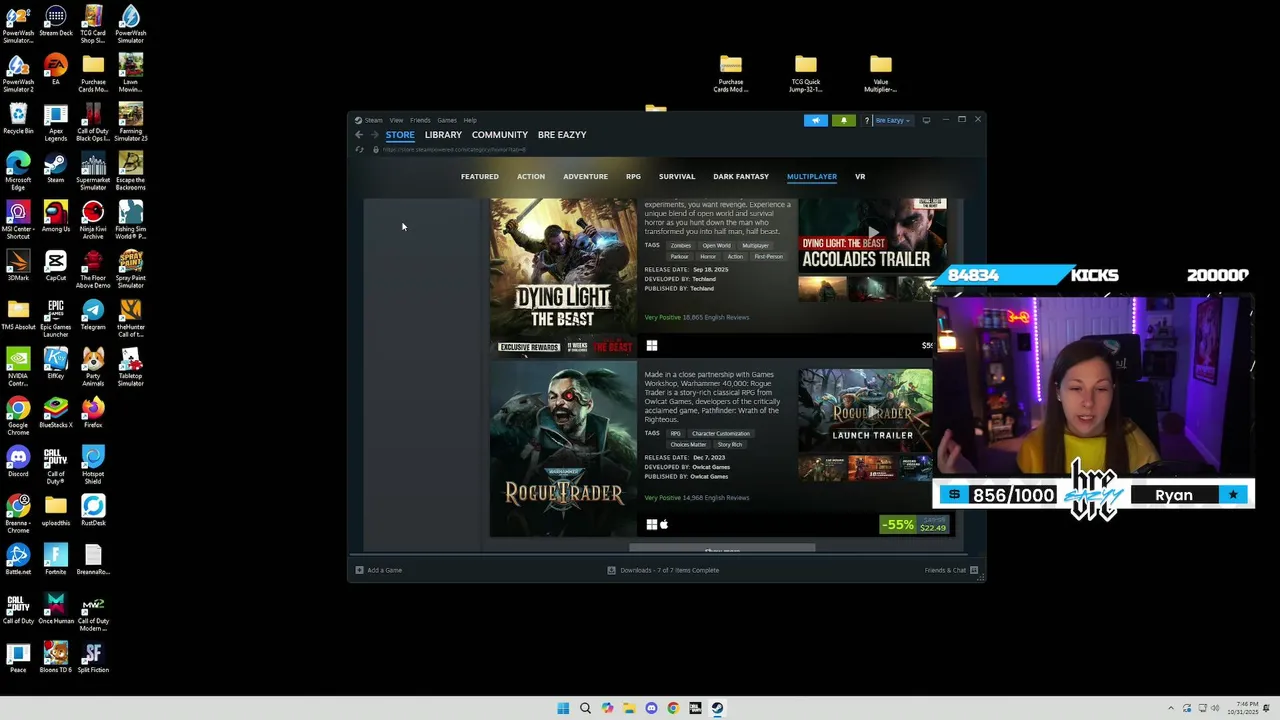
Task: Switch to the VR category tab
Action: coord(860,177)
